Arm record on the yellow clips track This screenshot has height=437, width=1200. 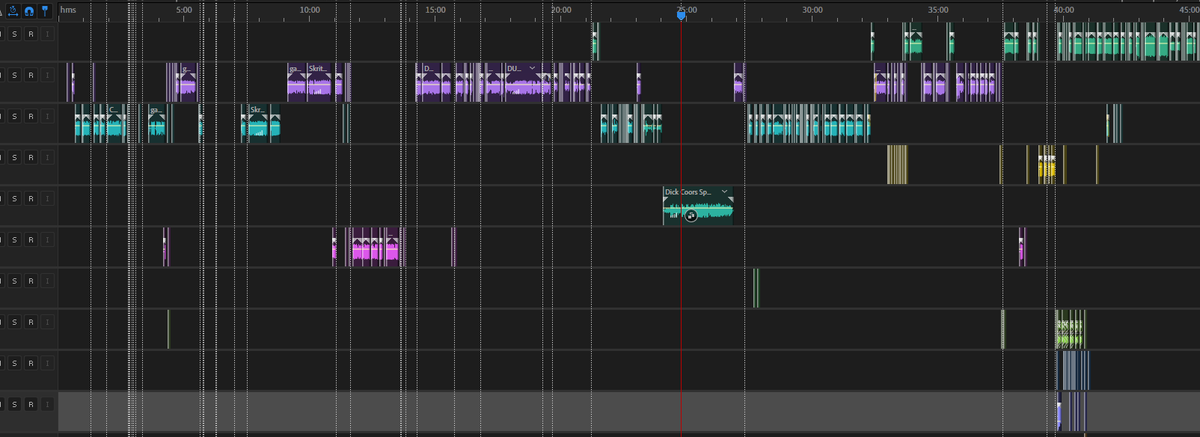pyautogui.click(x=30, y=157)
